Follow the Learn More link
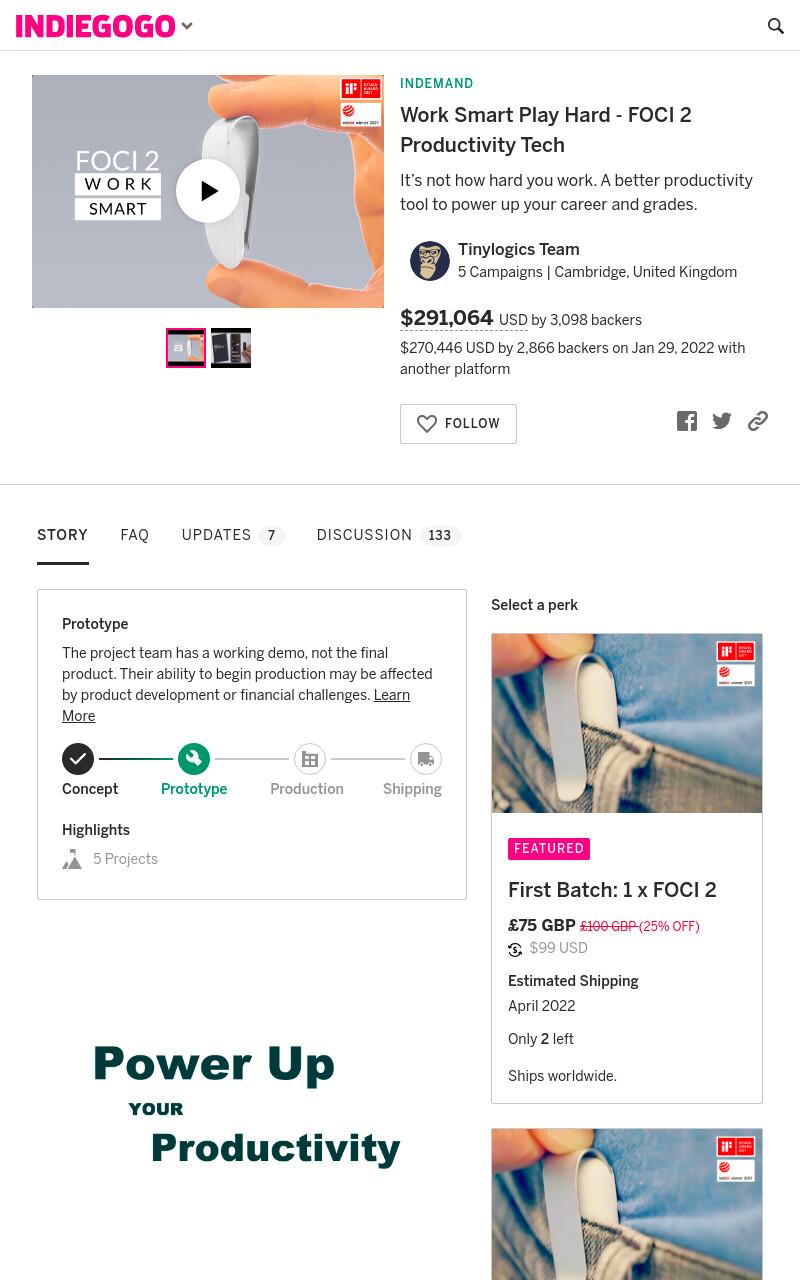 coord(236,706)
